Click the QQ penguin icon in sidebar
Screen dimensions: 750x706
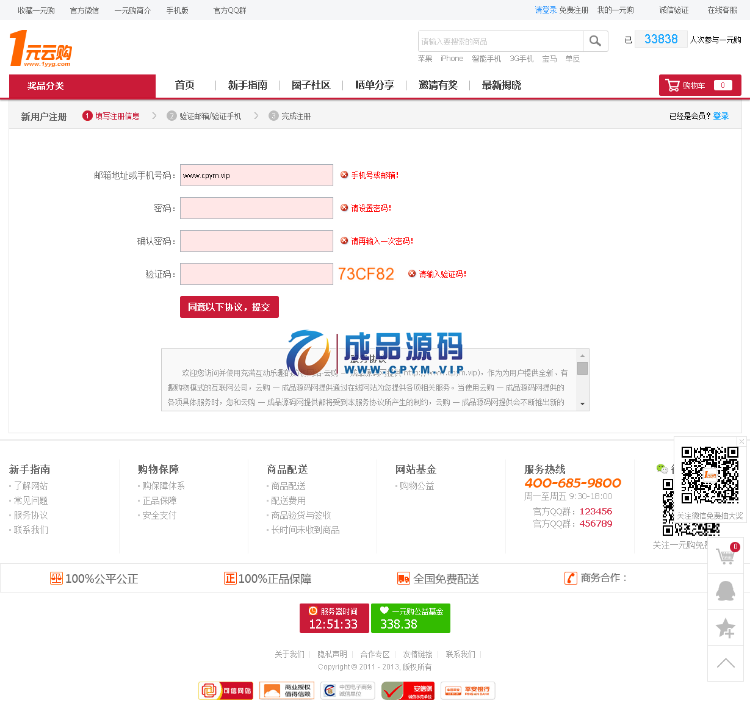click(726, 591)
